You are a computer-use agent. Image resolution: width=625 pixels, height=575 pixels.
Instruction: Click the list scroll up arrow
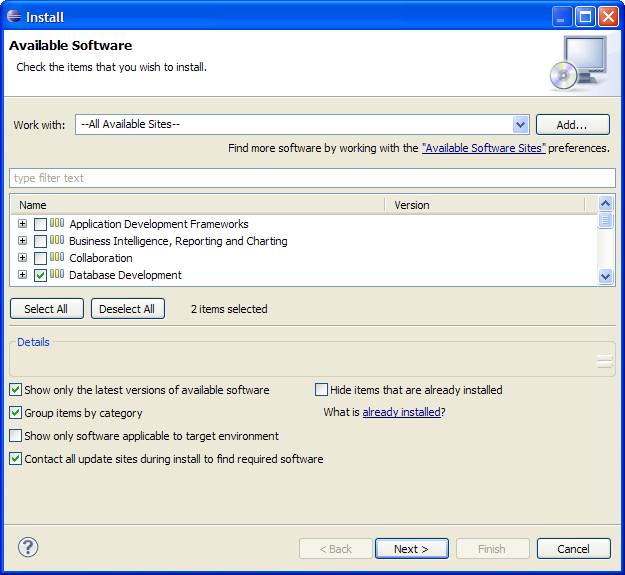tap(605, 204)
